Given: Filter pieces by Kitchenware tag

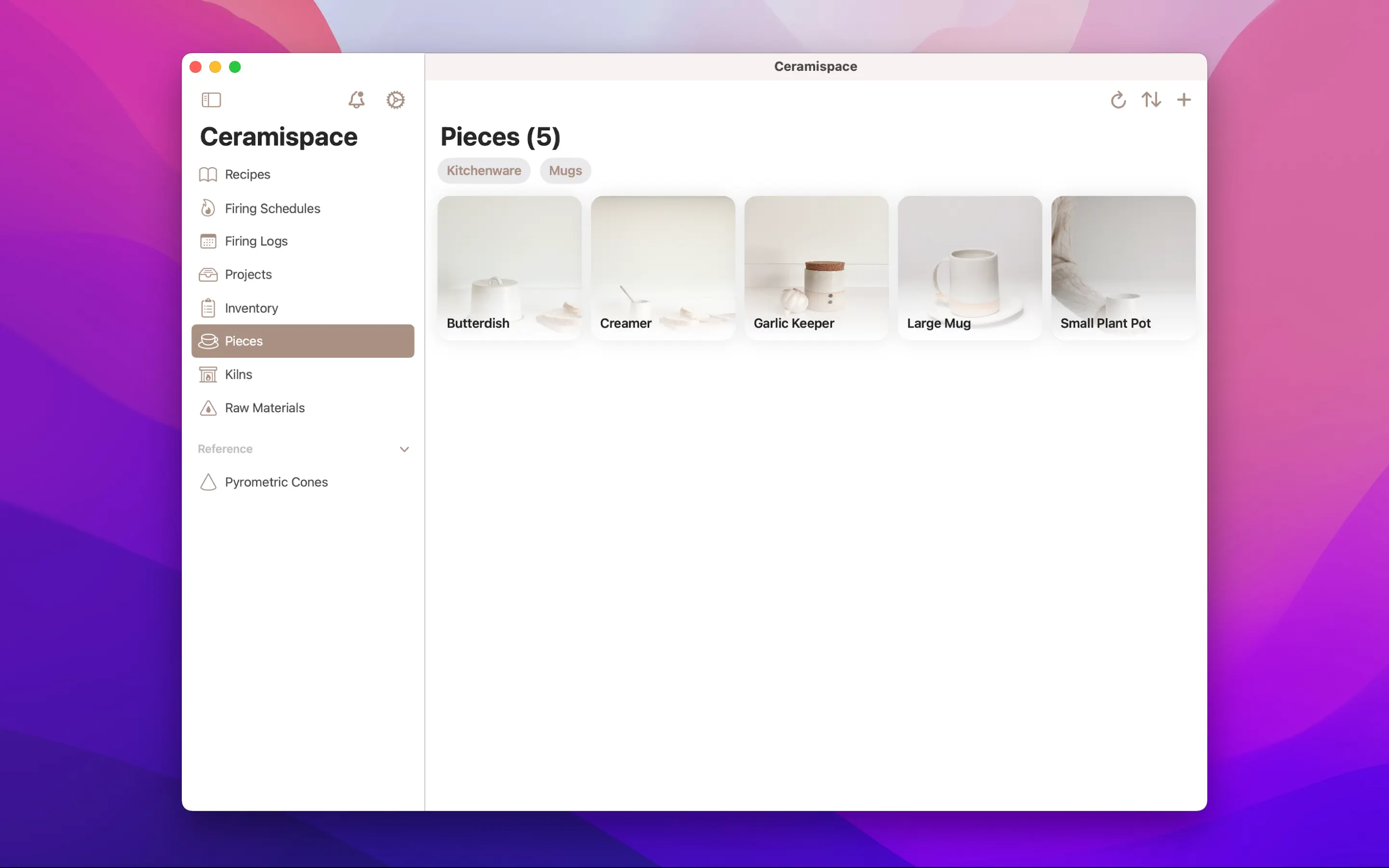Looking at the screenshot, I should (483, 171).
